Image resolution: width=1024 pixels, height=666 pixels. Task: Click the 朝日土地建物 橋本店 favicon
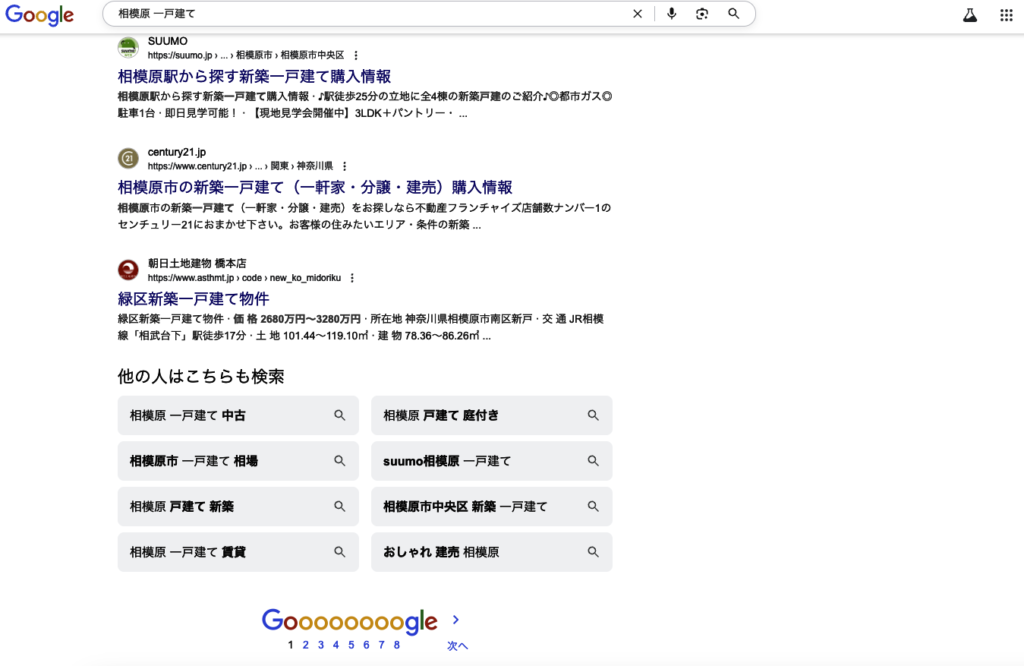[x=128, y=270]
